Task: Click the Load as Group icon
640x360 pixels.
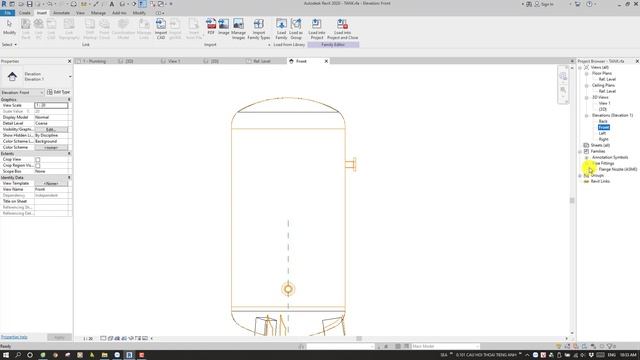Action: pyautogui.click(x=296, y=29)
